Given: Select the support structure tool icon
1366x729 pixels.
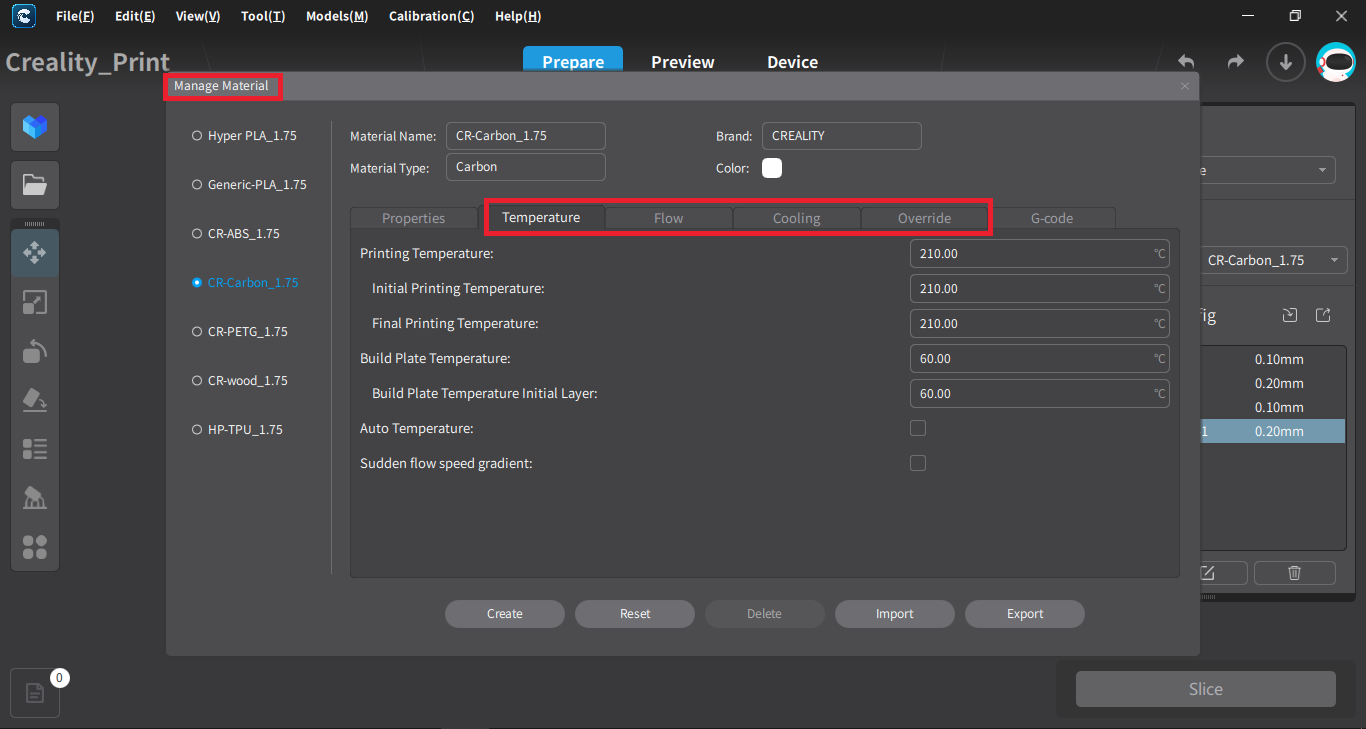Looking at the screenshot, I should (35, 498).
